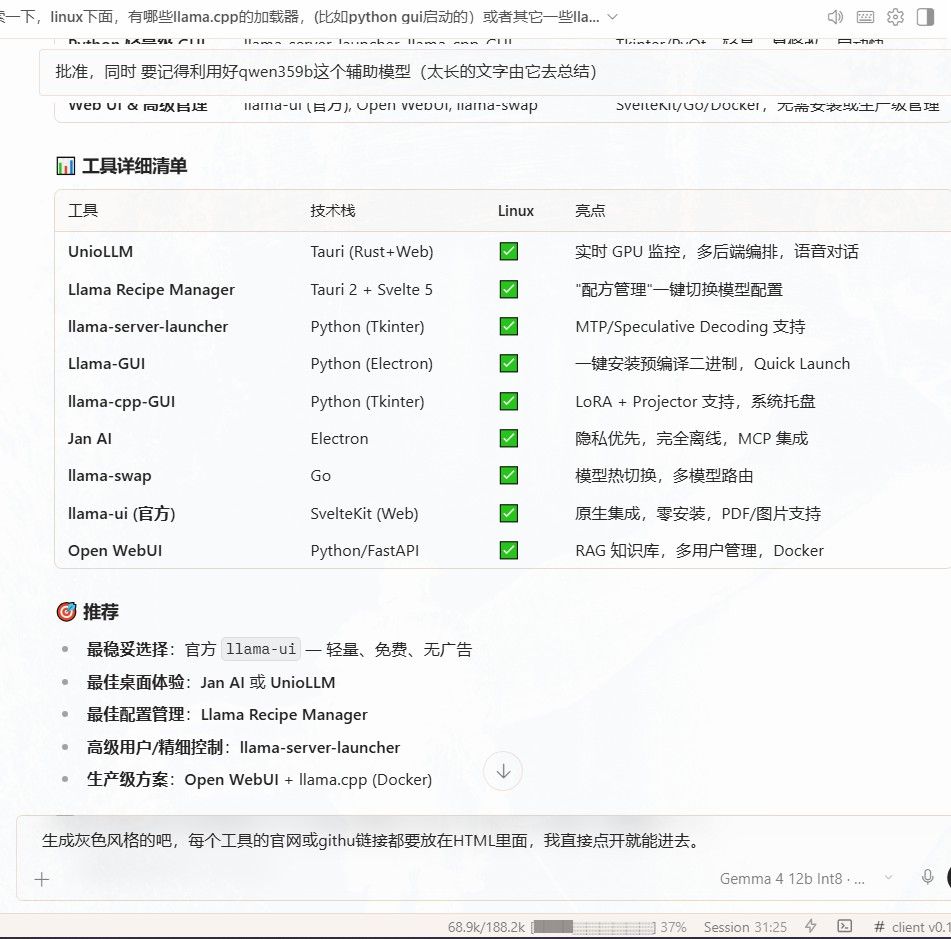
Task: Click the inline code llama-ui in recommendations
Action: [x=261, y=649]
